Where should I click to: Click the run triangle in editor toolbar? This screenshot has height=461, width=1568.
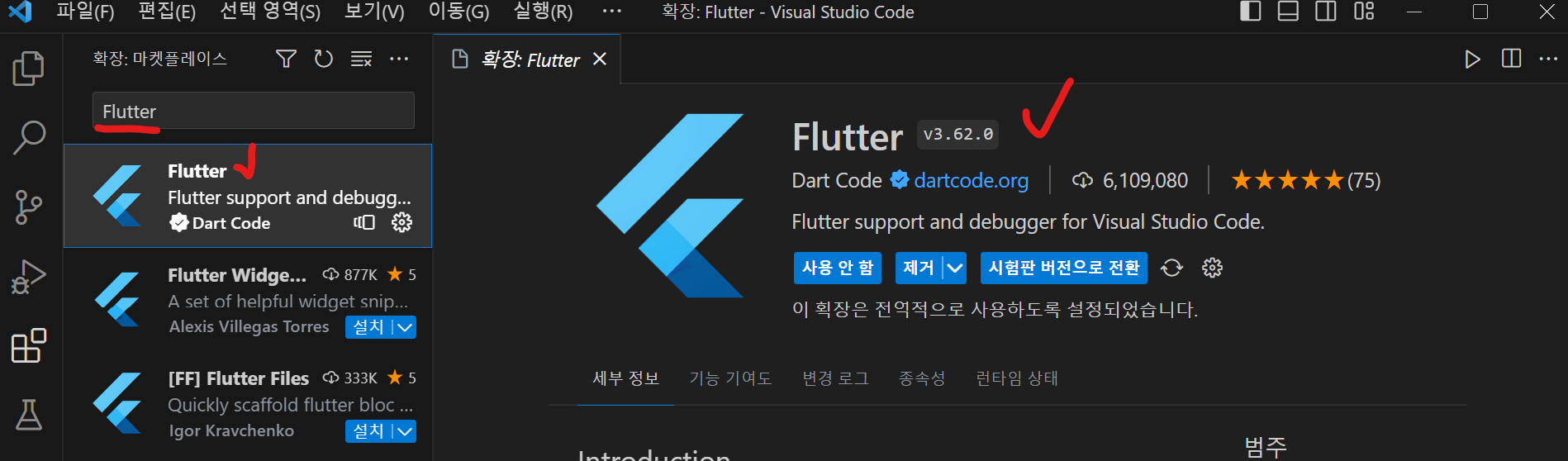point(1472,59)
